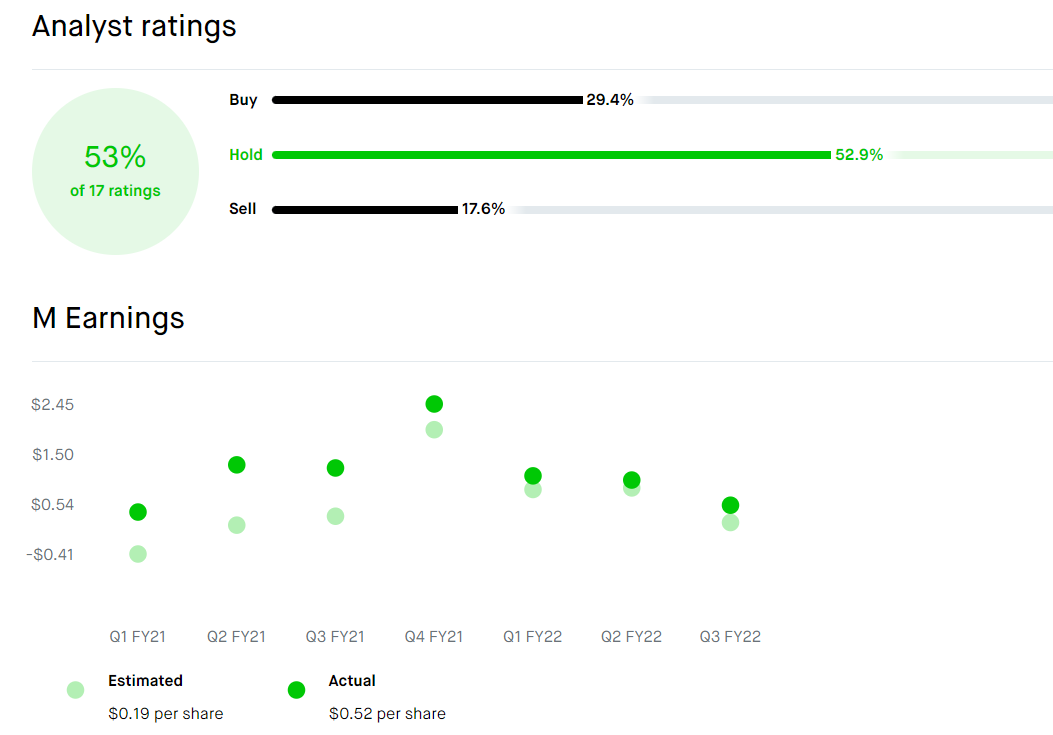Screen dimensions: 1053x735
Task: Select the Buy label
Action: tap(243, 100)
